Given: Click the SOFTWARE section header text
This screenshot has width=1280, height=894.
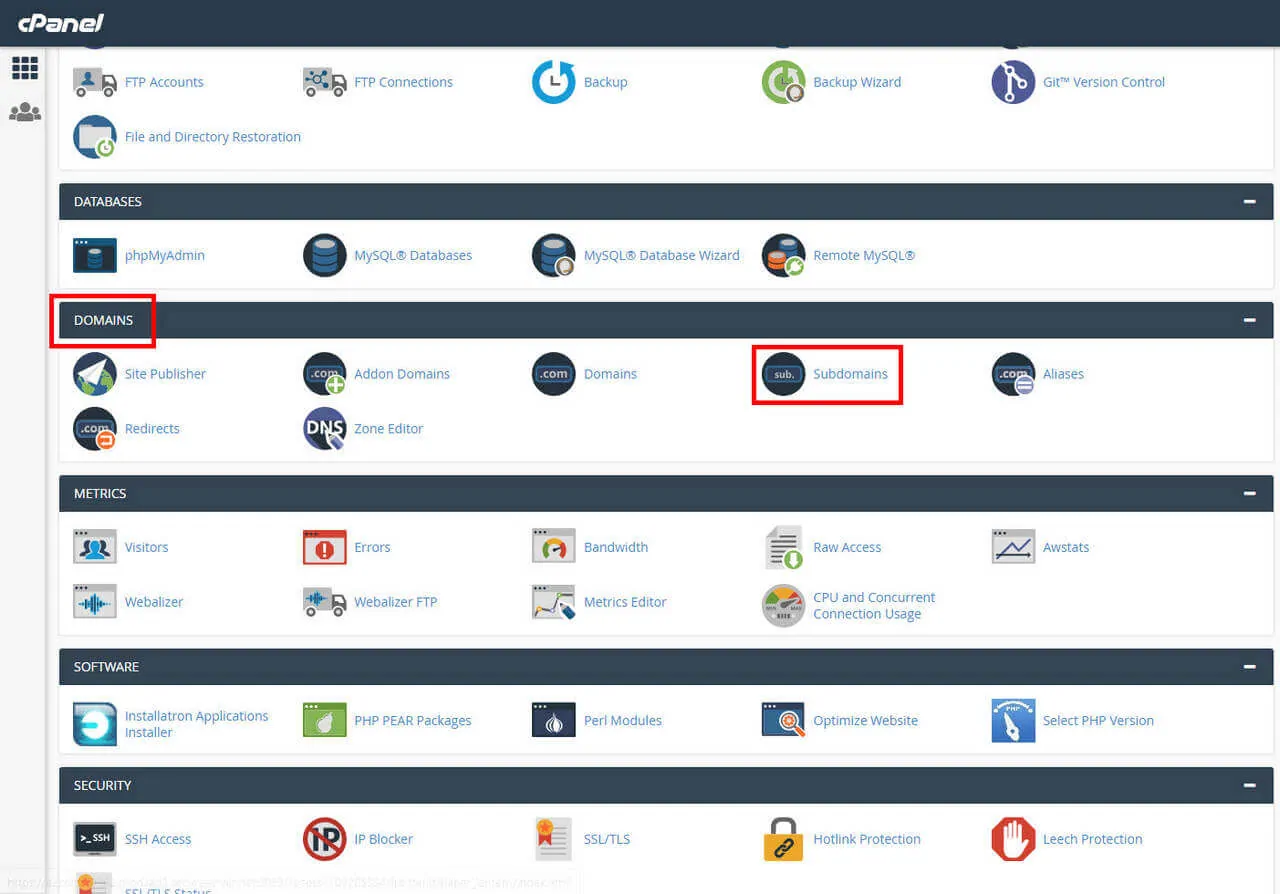Looking at the screenshot, I should (x=106, y=667).
